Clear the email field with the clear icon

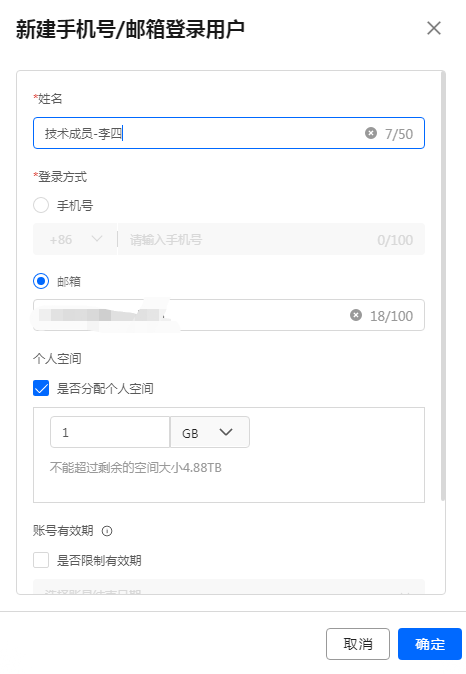pos(356,315)
